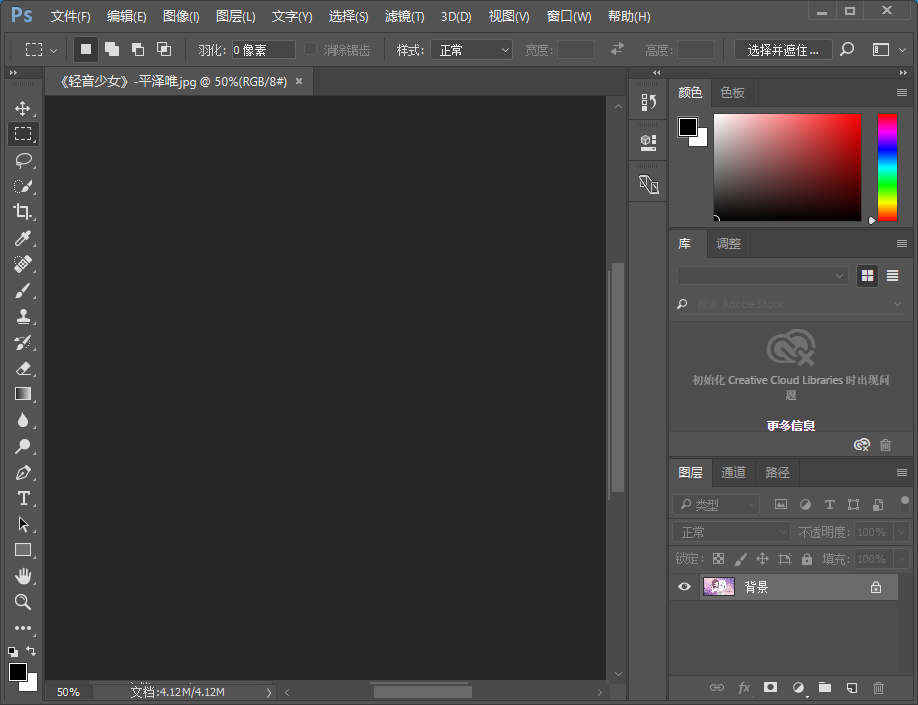Open the 填充 fill dropdown arrow
This screenshot has height=705, width=918.
click(902, 559)
